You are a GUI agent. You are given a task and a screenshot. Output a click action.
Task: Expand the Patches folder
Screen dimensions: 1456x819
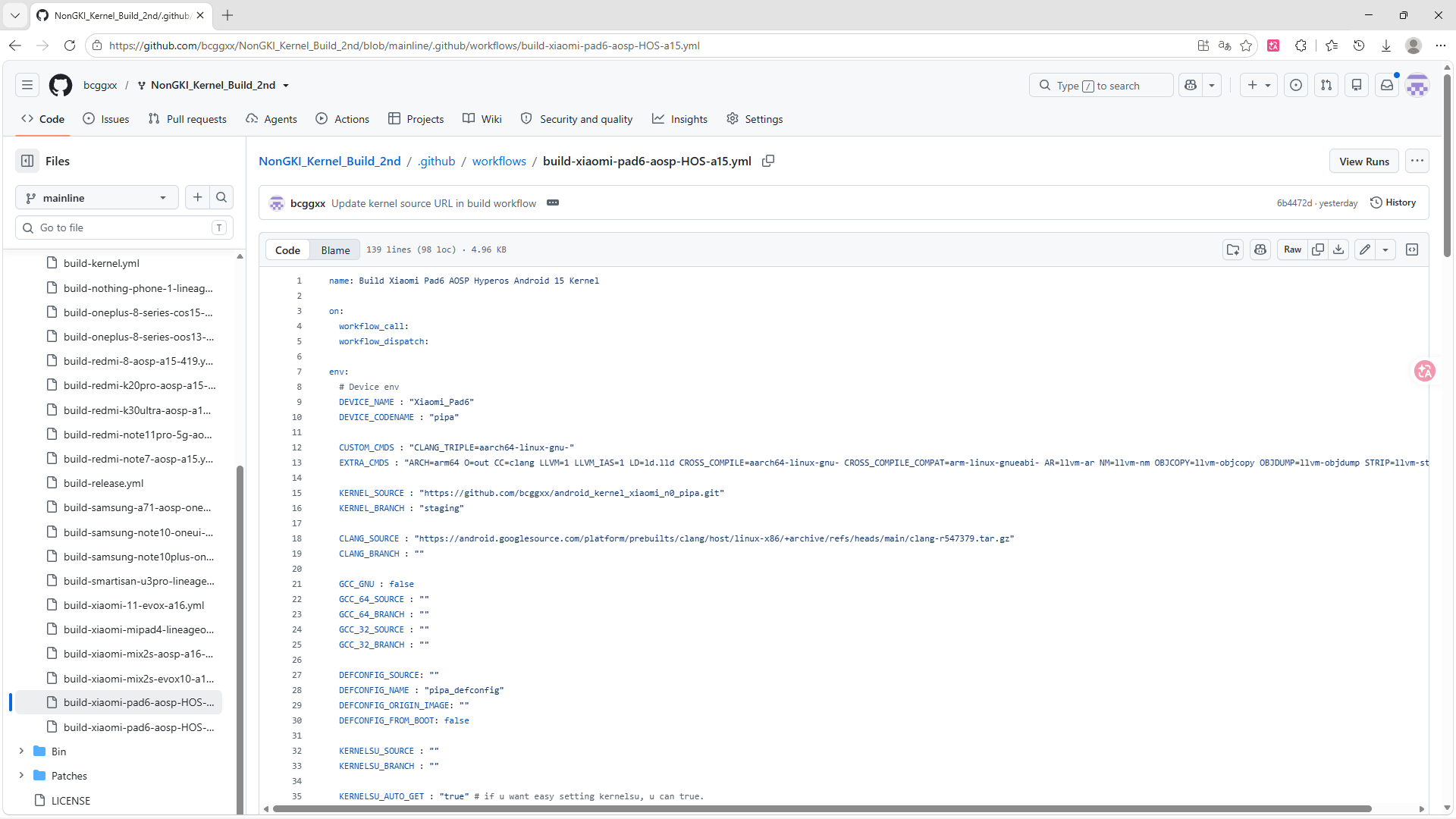pyautogui.click(x=21, y=776)
